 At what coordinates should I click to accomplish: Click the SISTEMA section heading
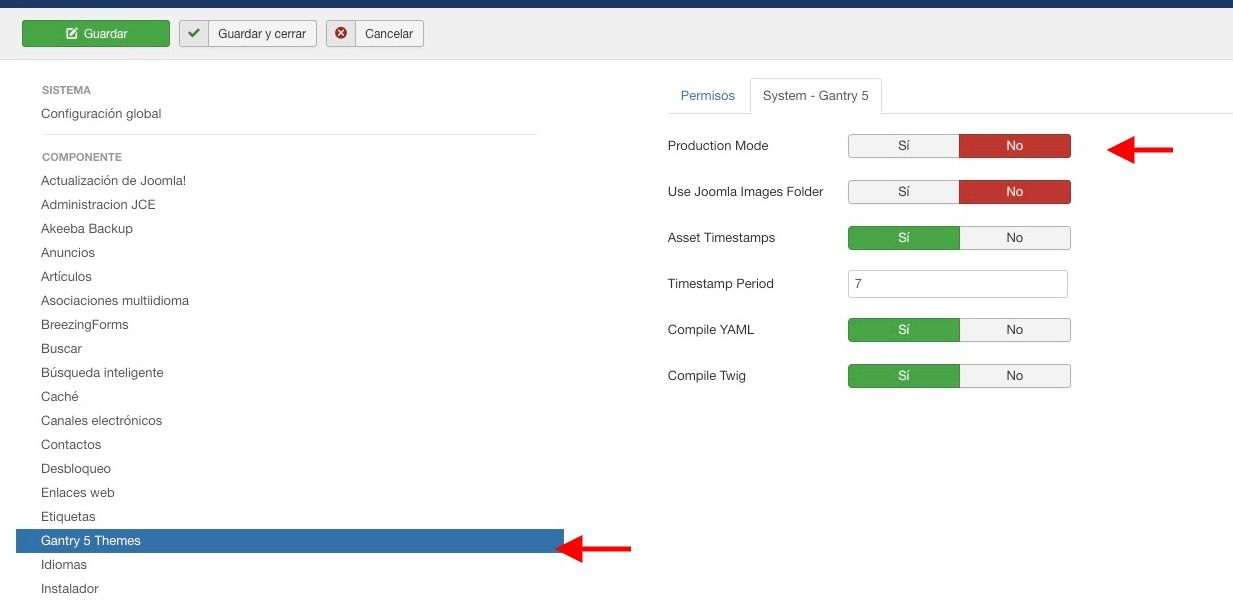66,90
